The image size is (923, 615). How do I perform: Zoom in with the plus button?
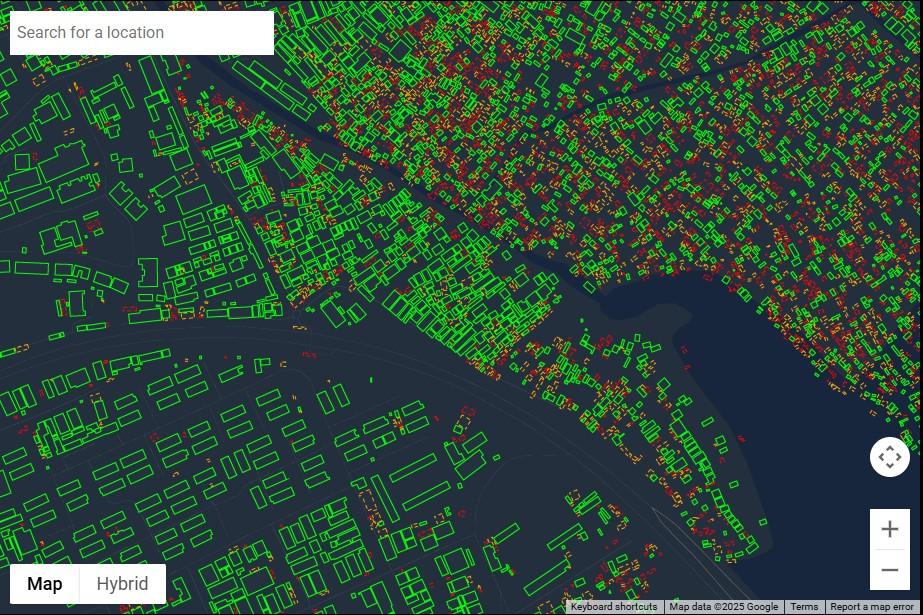point(889,529)
